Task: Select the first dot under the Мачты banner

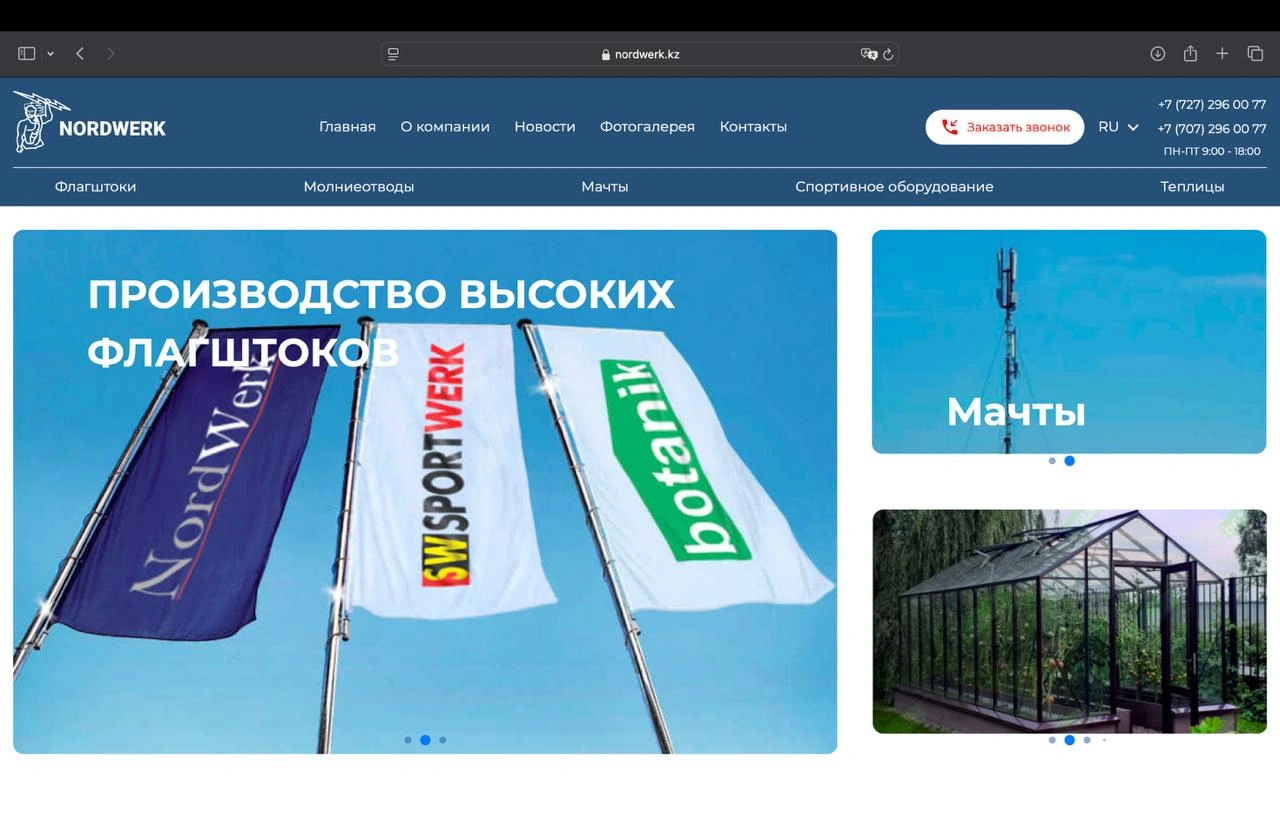Action: click(x=1052, y=461)
